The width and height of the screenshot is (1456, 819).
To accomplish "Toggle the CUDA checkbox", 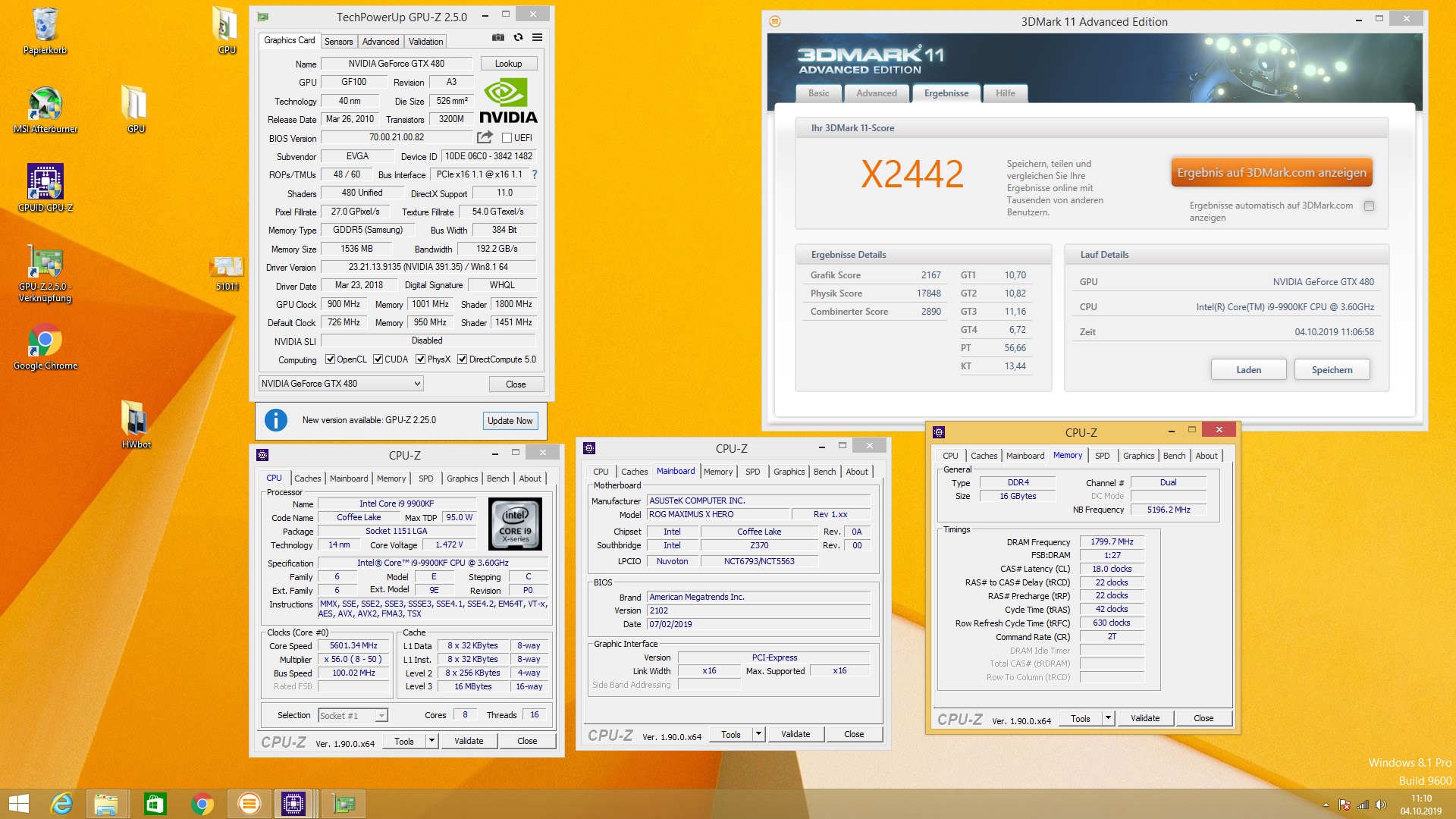I will coord(378,359).
